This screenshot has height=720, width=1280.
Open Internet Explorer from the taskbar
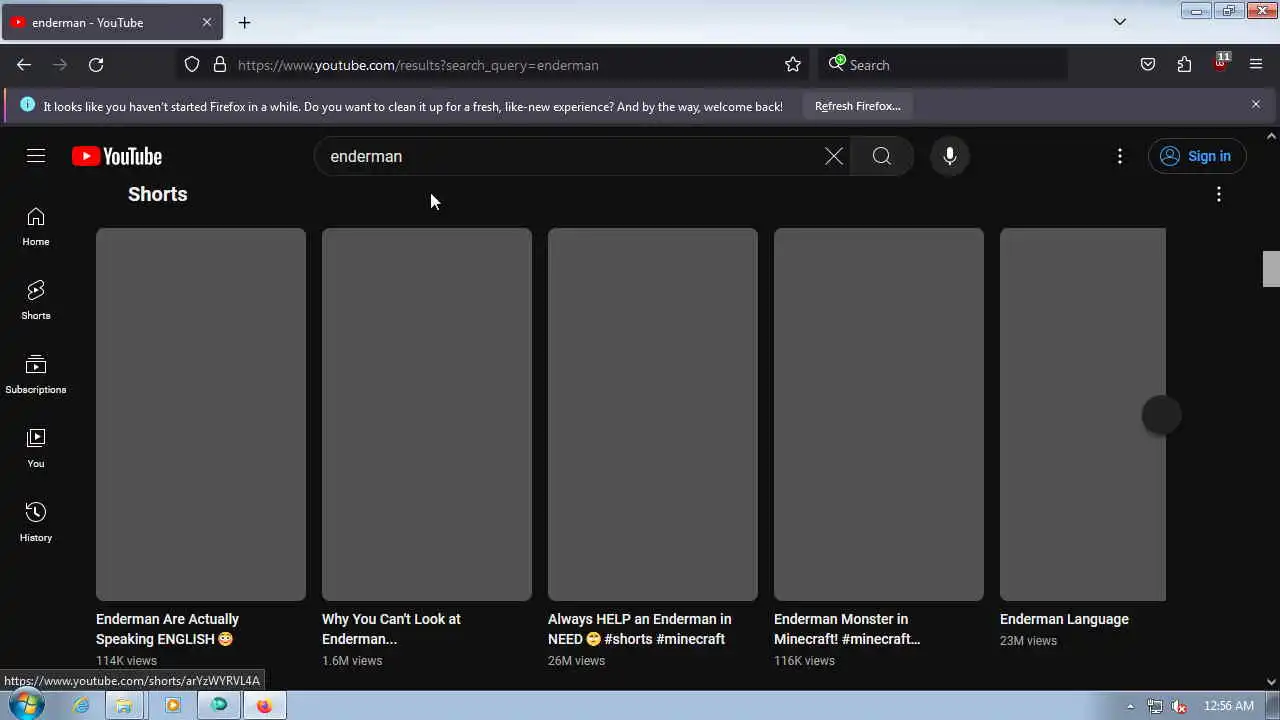point(81,705)
